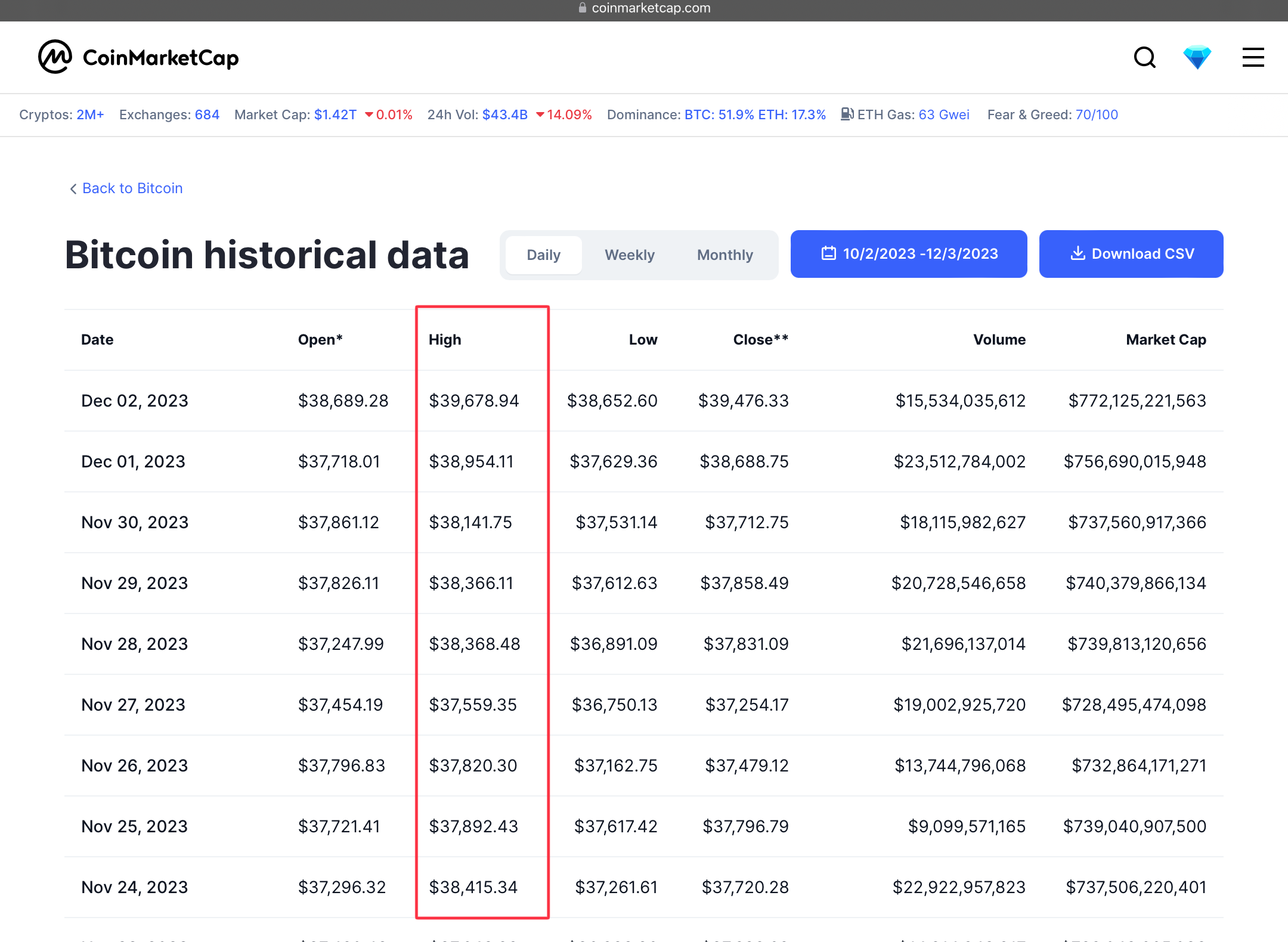
Task: Click the Date column header
Action: click(97, 340)
